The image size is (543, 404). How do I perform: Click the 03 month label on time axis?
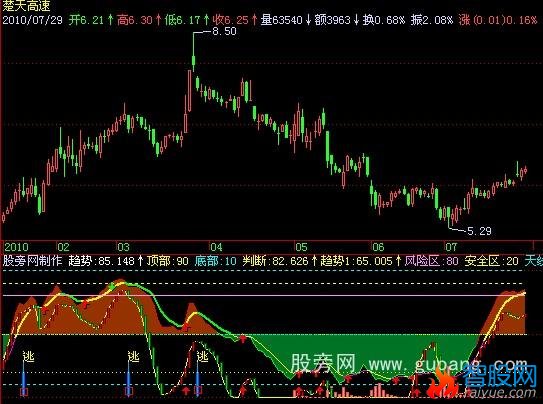(123, 247)
